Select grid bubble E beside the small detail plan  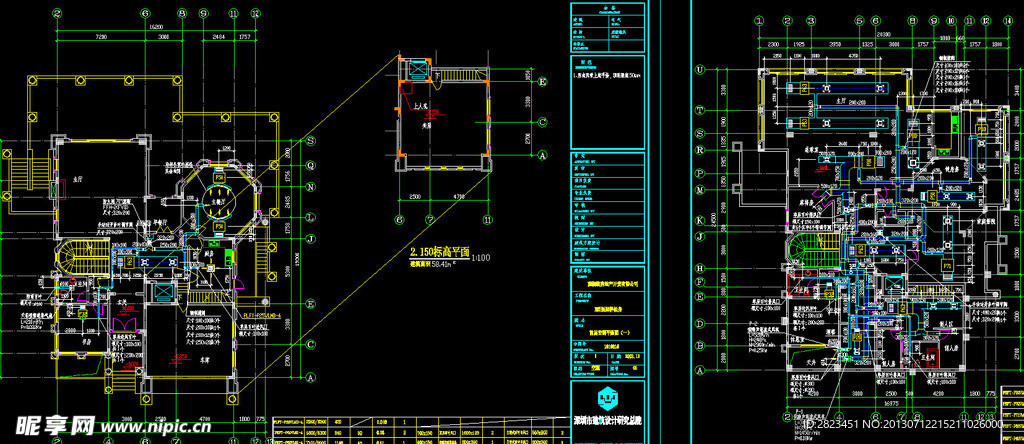[x=542, y=82]
